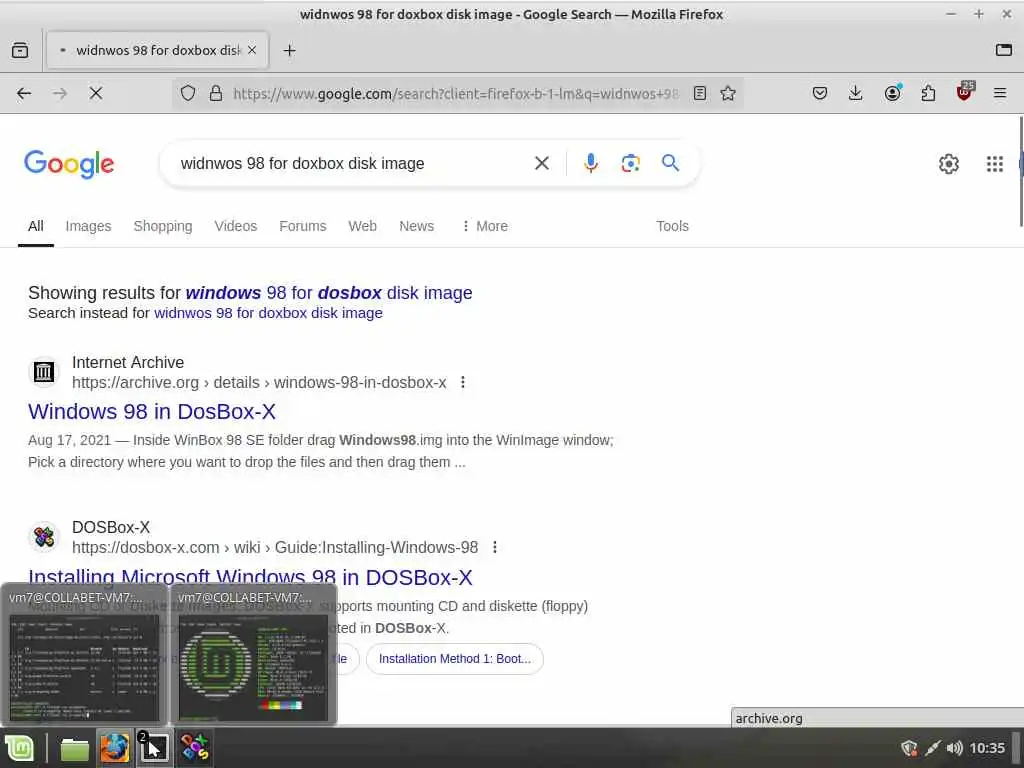Click the Google logo
The height and width of the screenshot is (768, 1024).
[69, 163]
